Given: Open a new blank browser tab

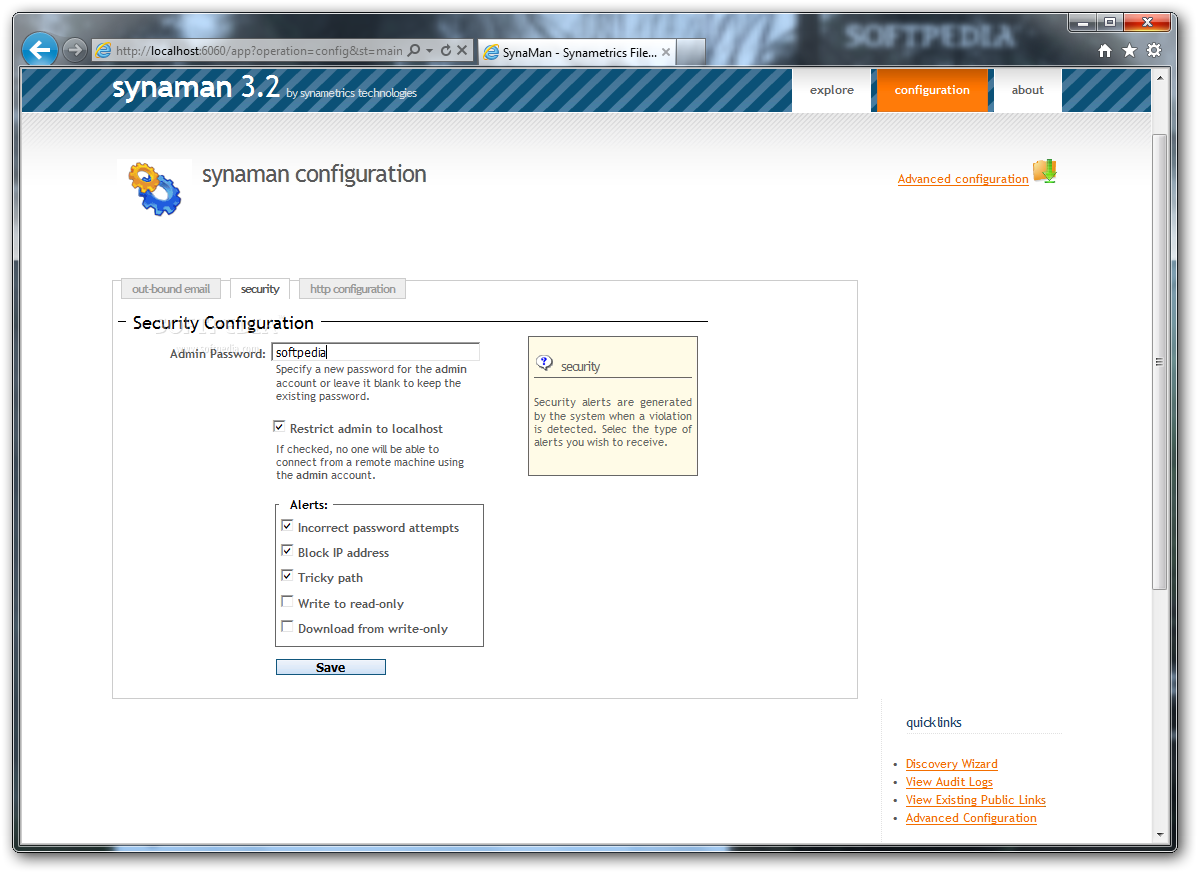Looking at the screenshot, I should coord(691,52).
